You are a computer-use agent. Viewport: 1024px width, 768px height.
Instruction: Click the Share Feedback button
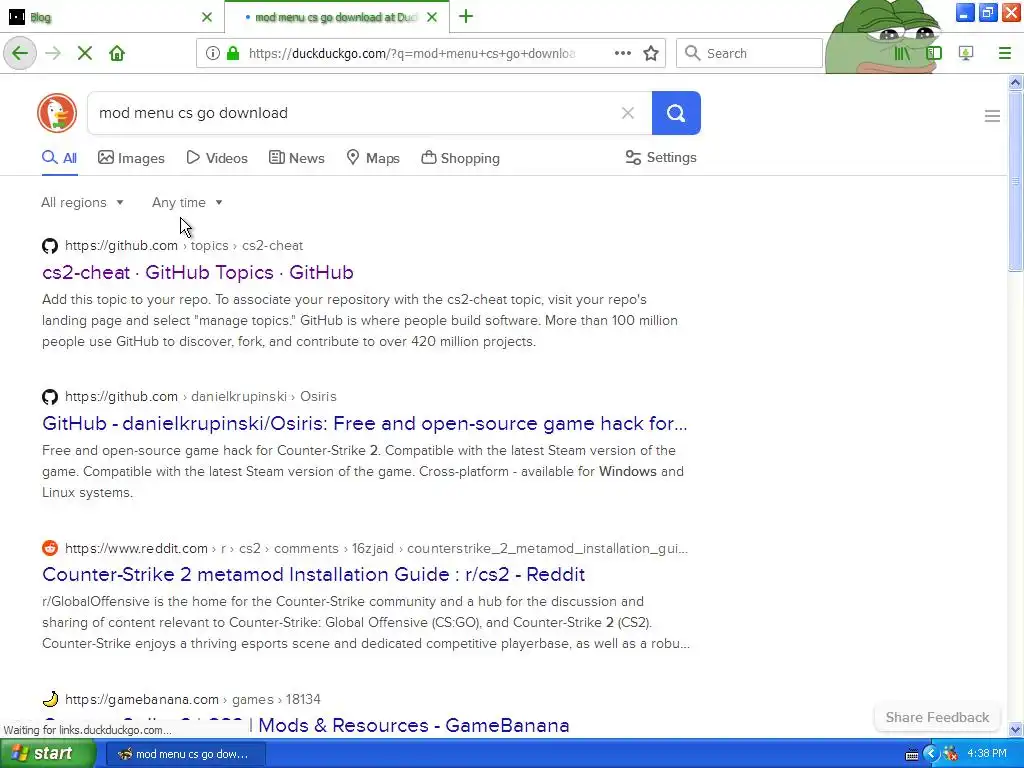(x=937, y=717)
